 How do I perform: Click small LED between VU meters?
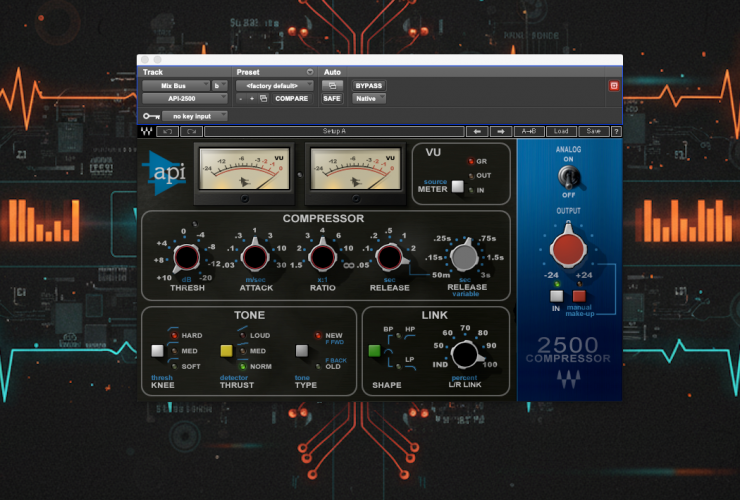click(299, 174)
